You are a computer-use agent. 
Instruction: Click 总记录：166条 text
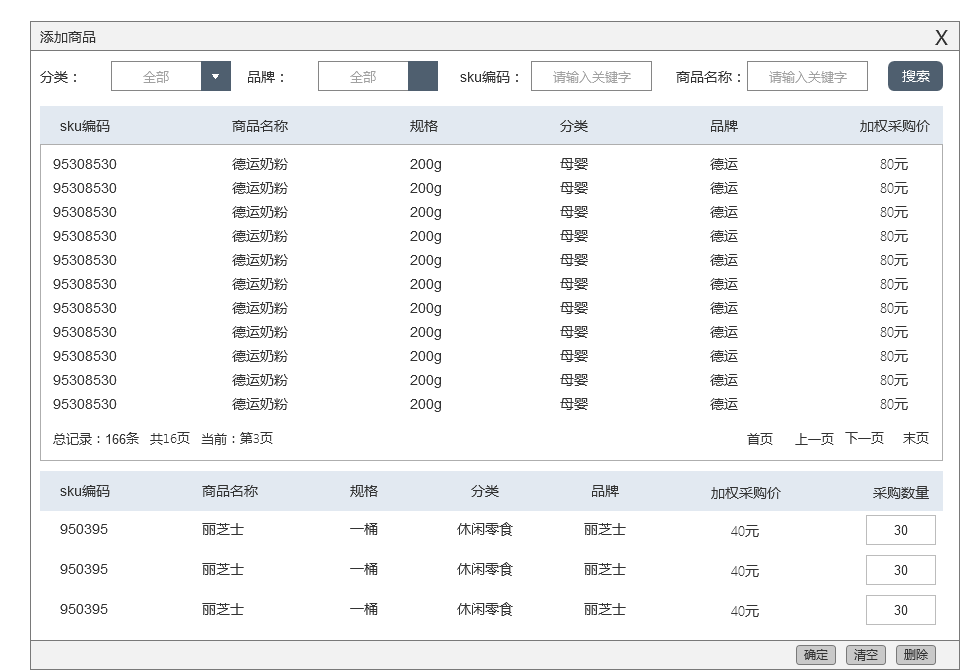(96, 439)
